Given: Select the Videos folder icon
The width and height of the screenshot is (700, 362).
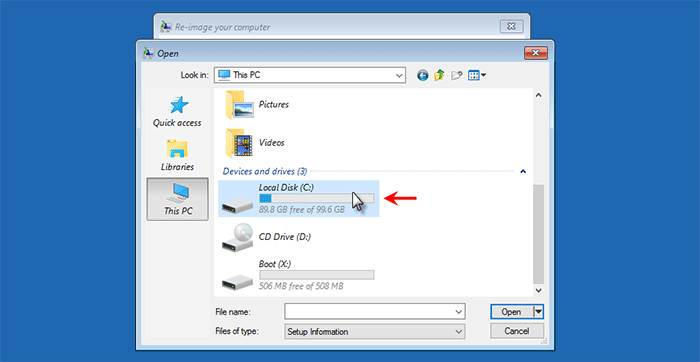Looking at the screenshot, I should coord(240,143).
